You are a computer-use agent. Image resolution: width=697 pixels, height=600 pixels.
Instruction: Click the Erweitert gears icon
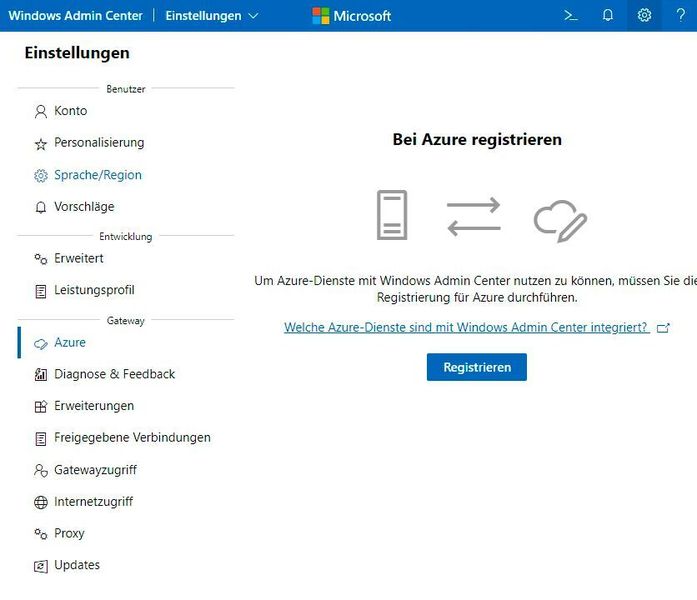click(40, 259)
